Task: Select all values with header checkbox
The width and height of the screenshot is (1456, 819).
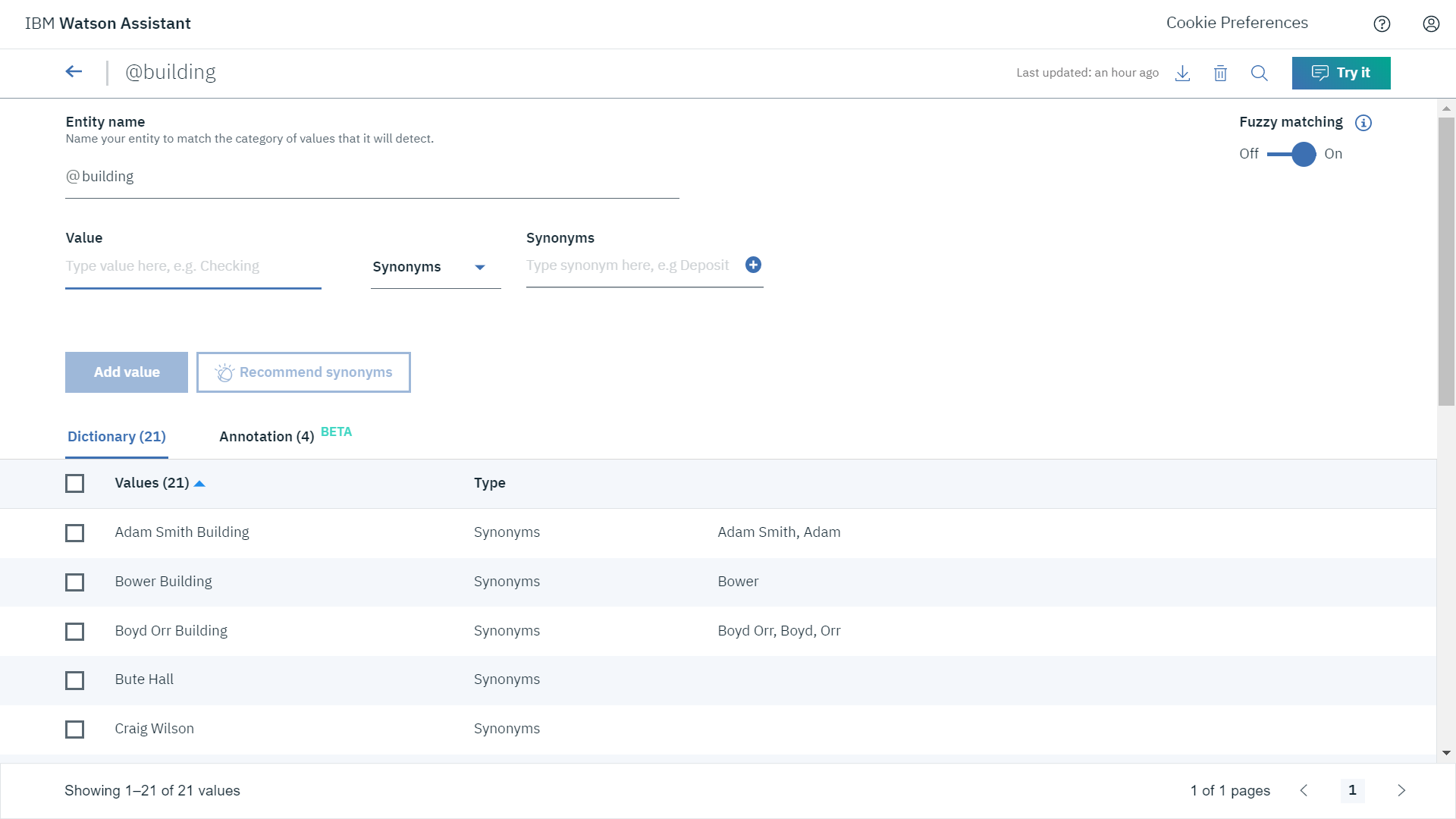Action: tap(74, 483)
